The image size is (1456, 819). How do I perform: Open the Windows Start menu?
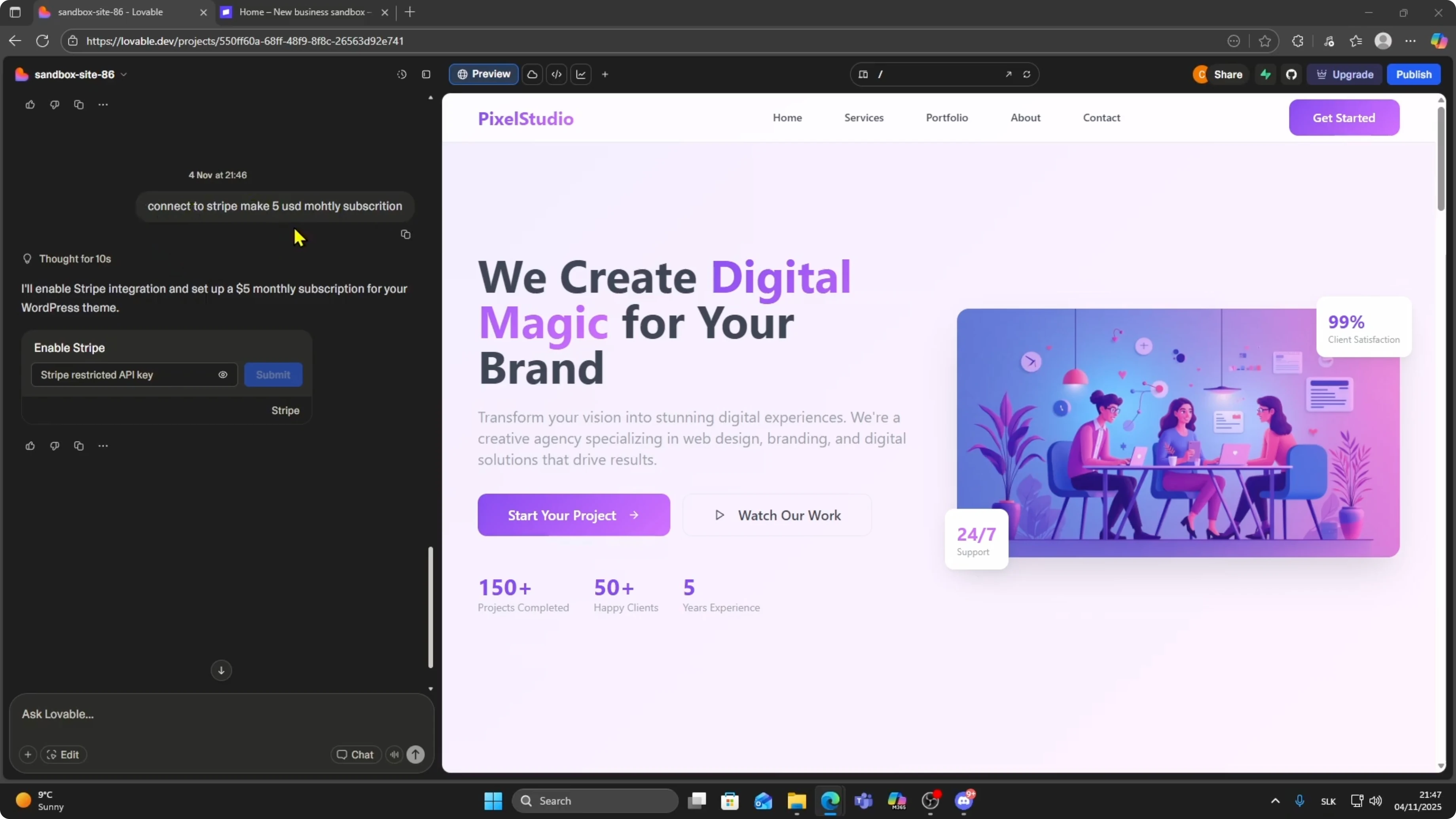(493, 801)
